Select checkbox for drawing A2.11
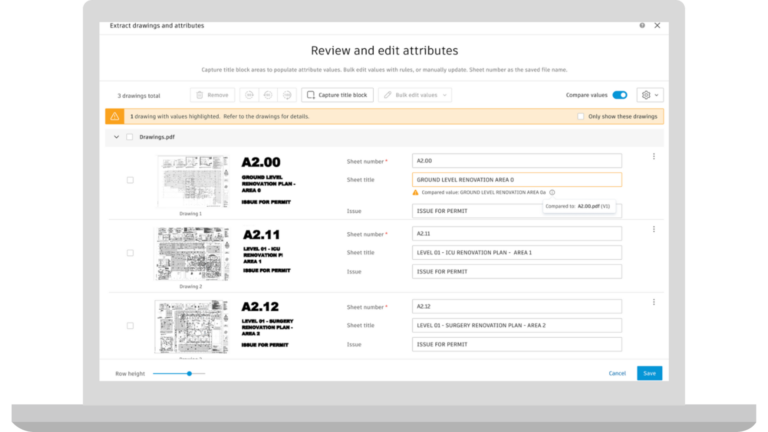 coord(130,253)
